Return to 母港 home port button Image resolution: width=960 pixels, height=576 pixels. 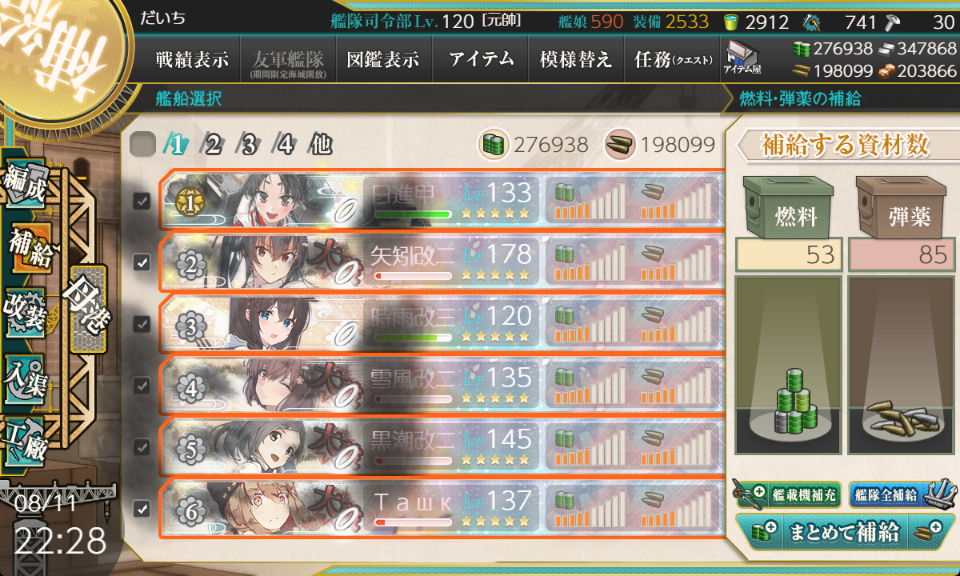point(88,308)
